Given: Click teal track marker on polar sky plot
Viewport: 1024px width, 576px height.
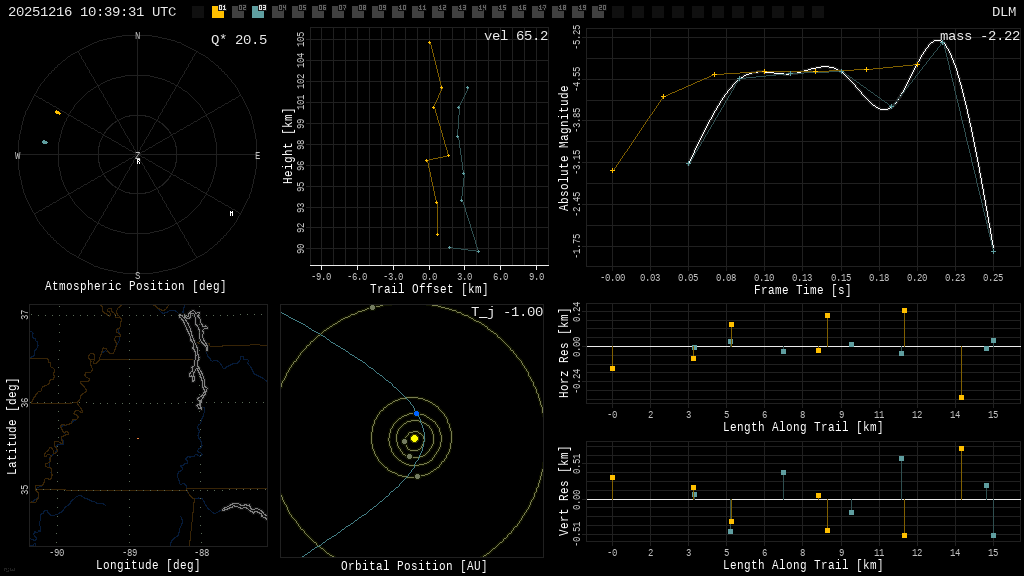Looking at the screenshot, I should [x=44, y=142].
